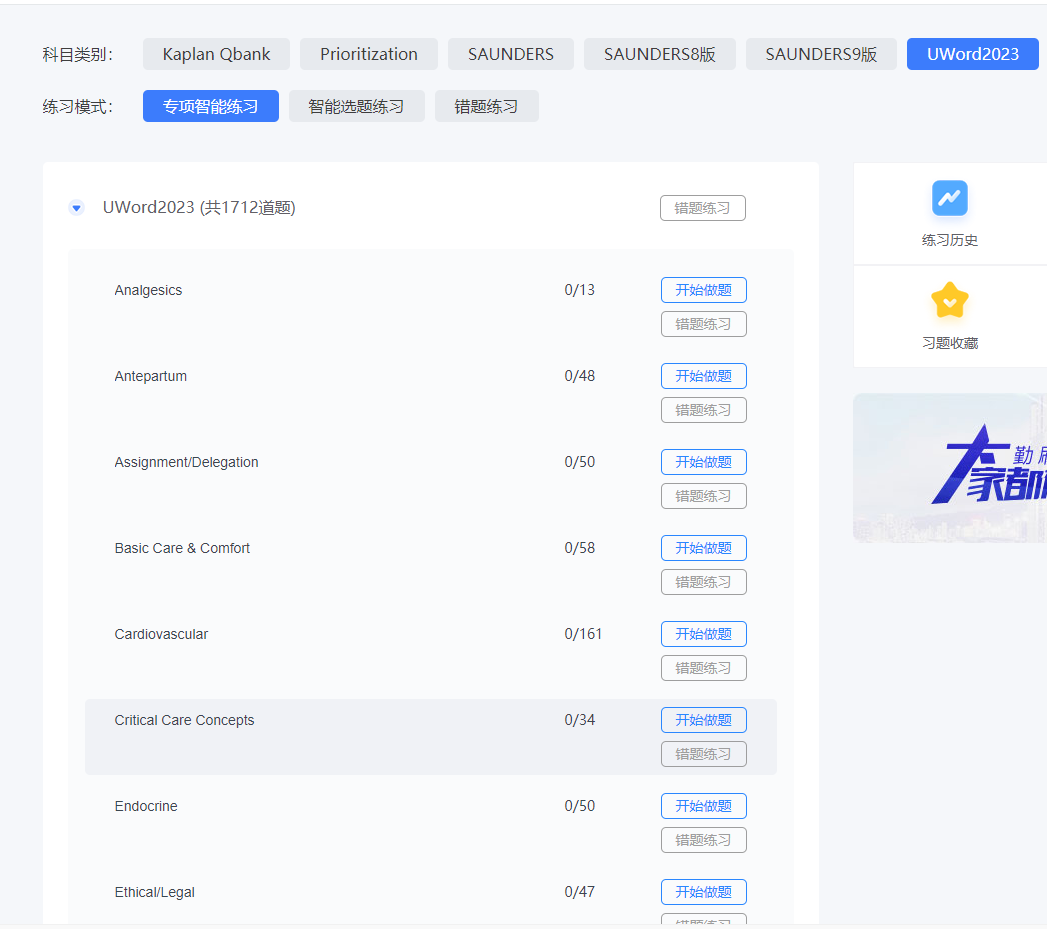Open the promotional banner image
Viewport: 1047px width, 929px height.
point(950,468)
